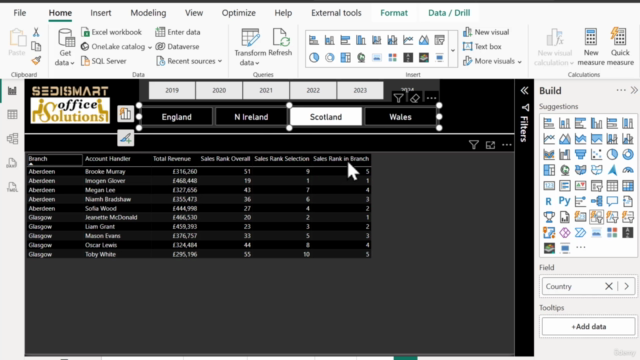The height and width of the screenshot is (360, 640).
Task: Create a Quick measure
Action: coord(620,47)
